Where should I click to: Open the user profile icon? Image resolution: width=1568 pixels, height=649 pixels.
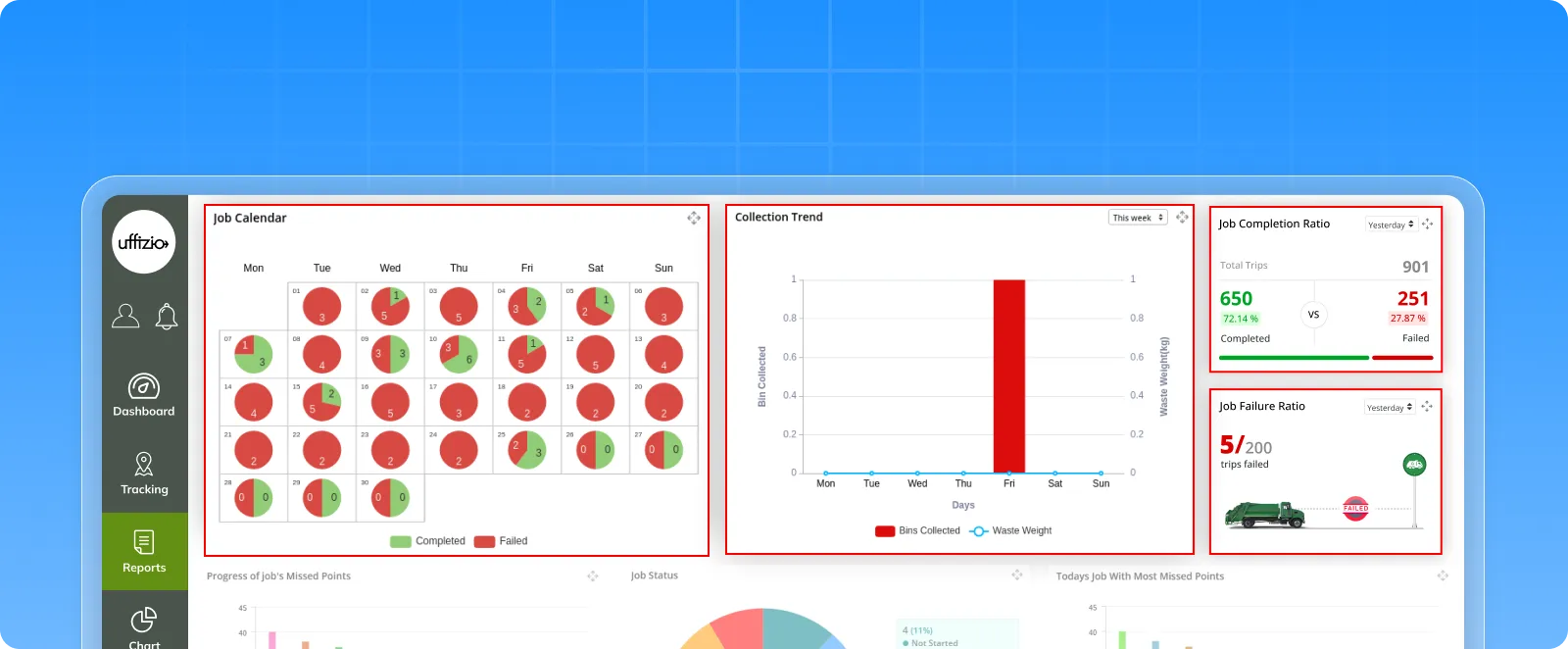pos(125,316)
